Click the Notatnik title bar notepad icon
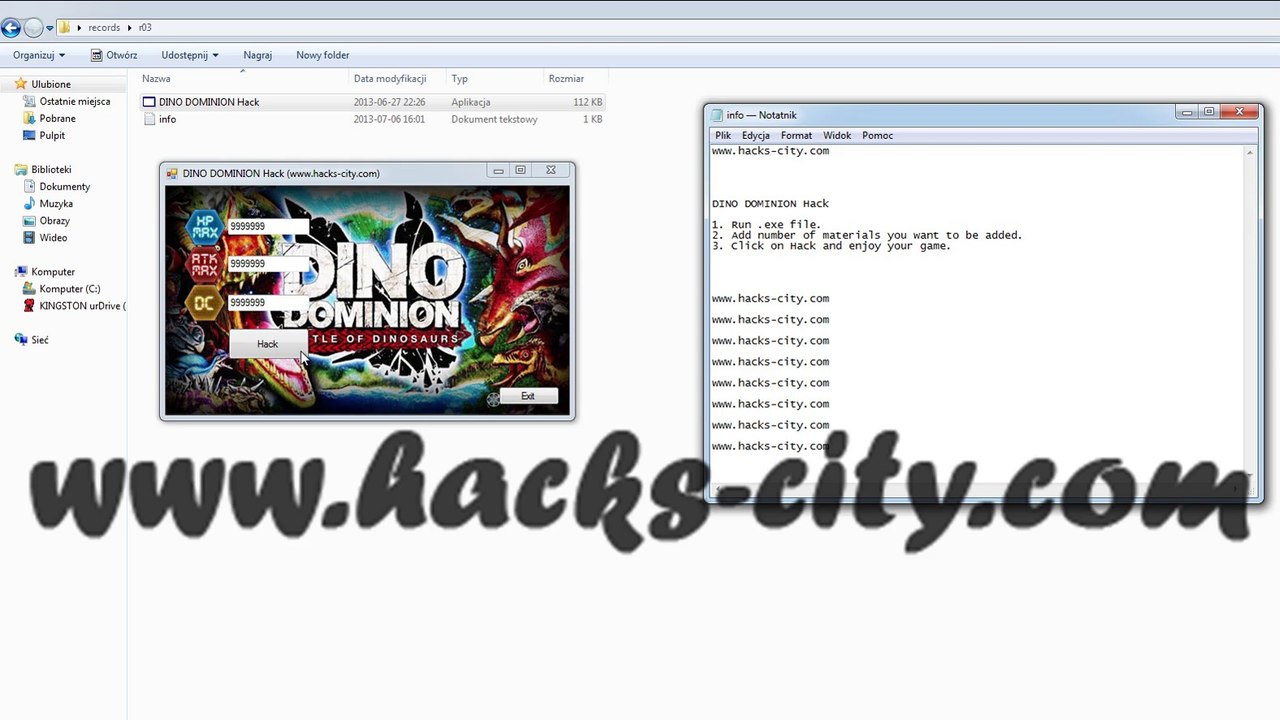Viewport: 1280px width, 720px height. tap(717, 115)
